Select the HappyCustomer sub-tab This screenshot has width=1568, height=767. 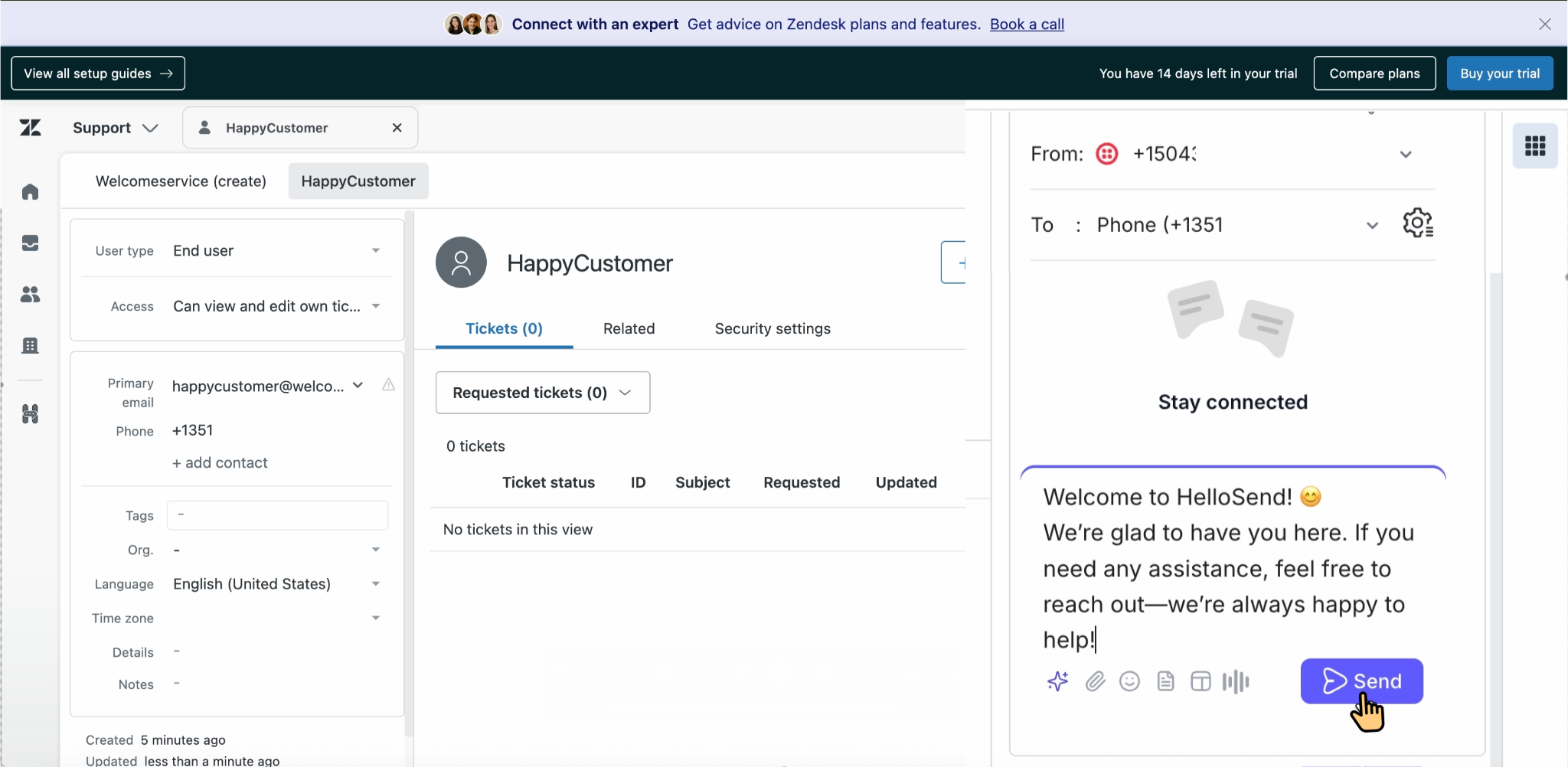358,181
